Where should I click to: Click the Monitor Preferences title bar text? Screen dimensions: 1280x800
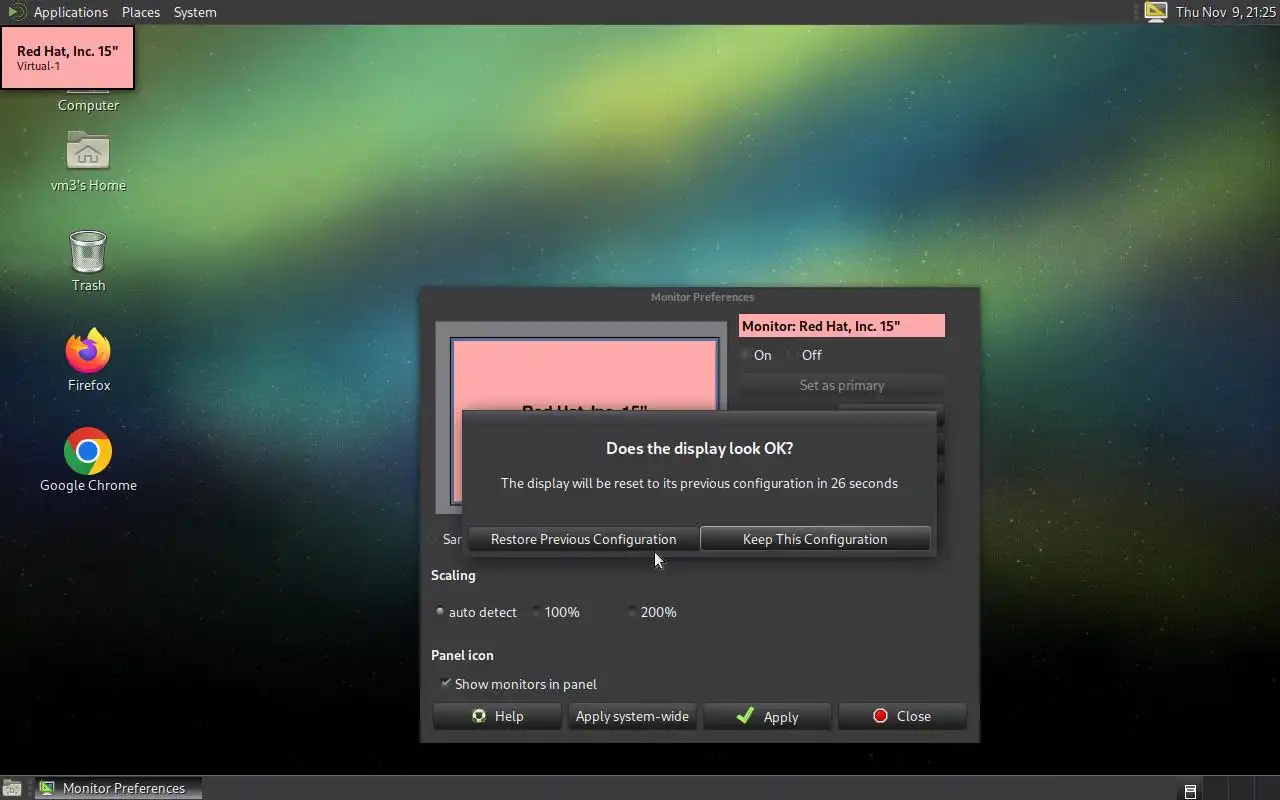(702, 297)
